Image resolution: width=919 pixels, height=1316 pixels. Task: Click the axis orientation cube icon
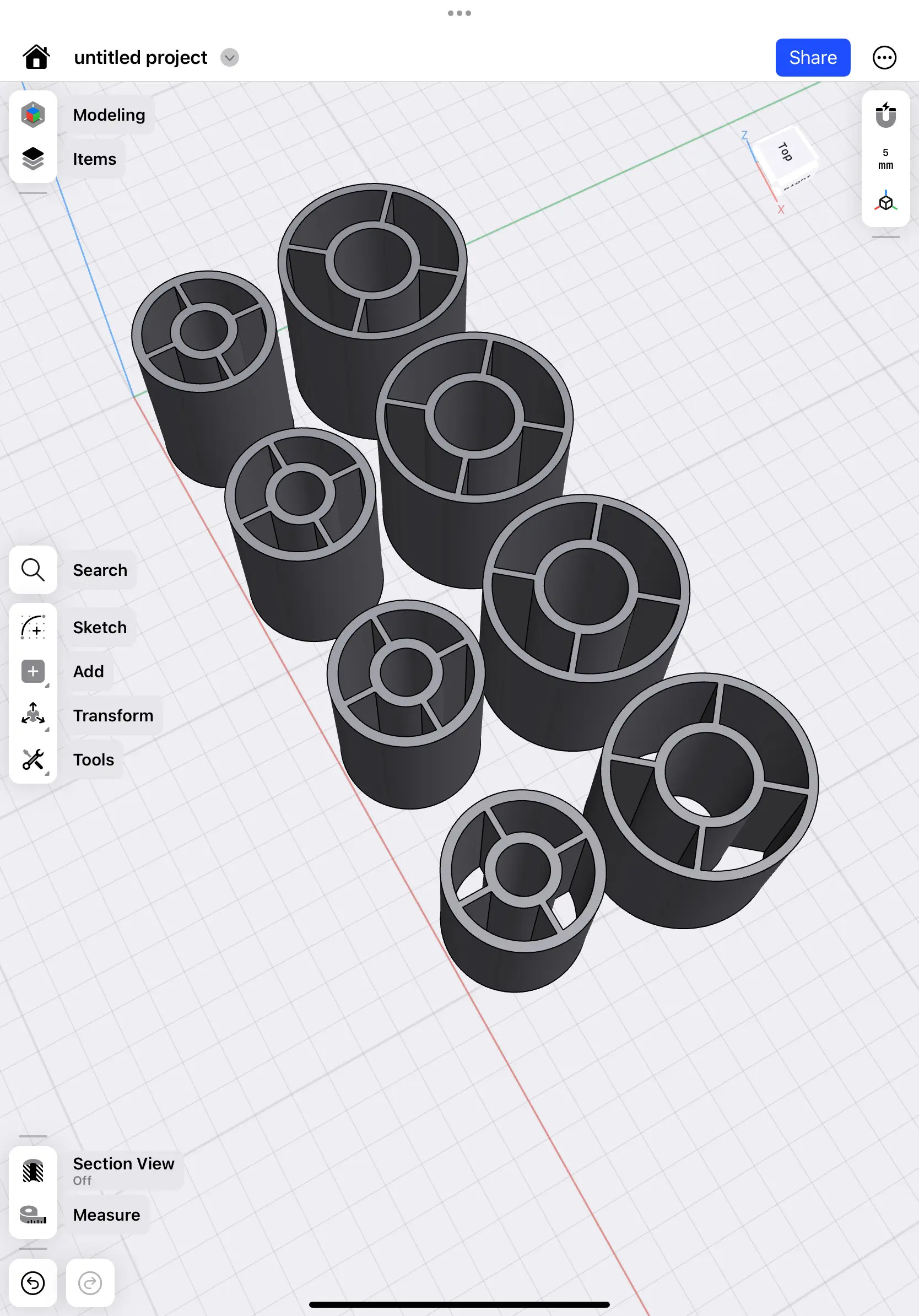885,201
